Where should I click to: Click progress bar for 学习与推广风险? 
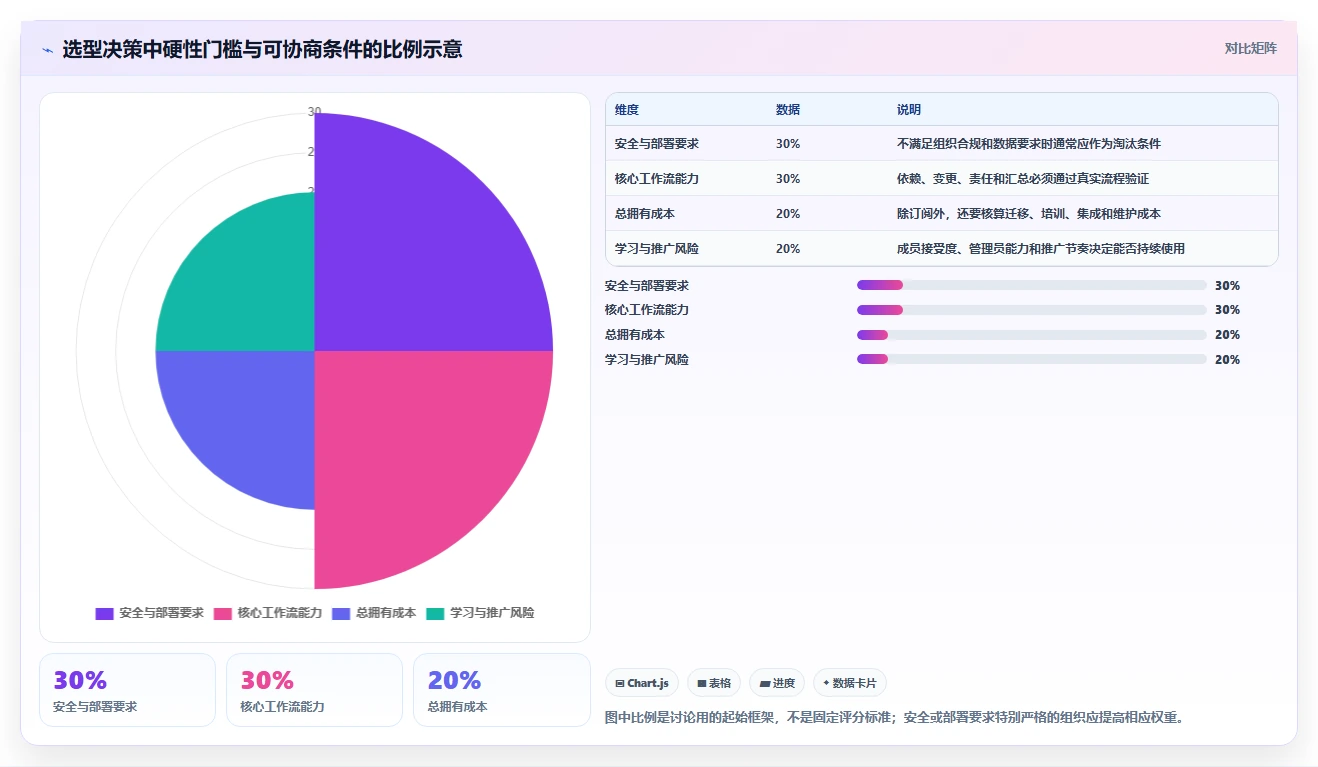pyautogui.click(x=1031, y=360)
